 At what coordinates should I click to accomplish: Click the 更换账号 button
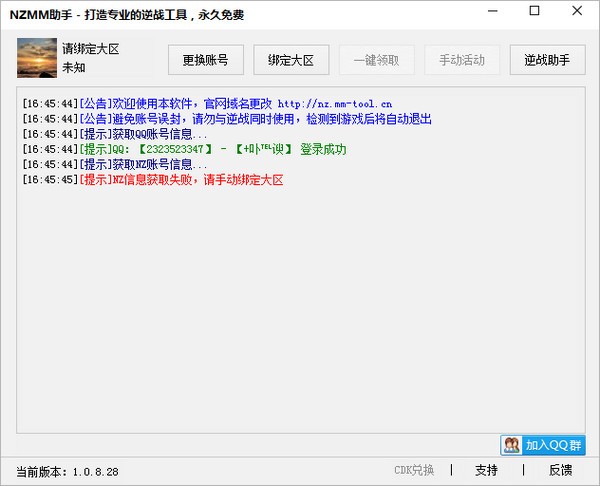206,60
